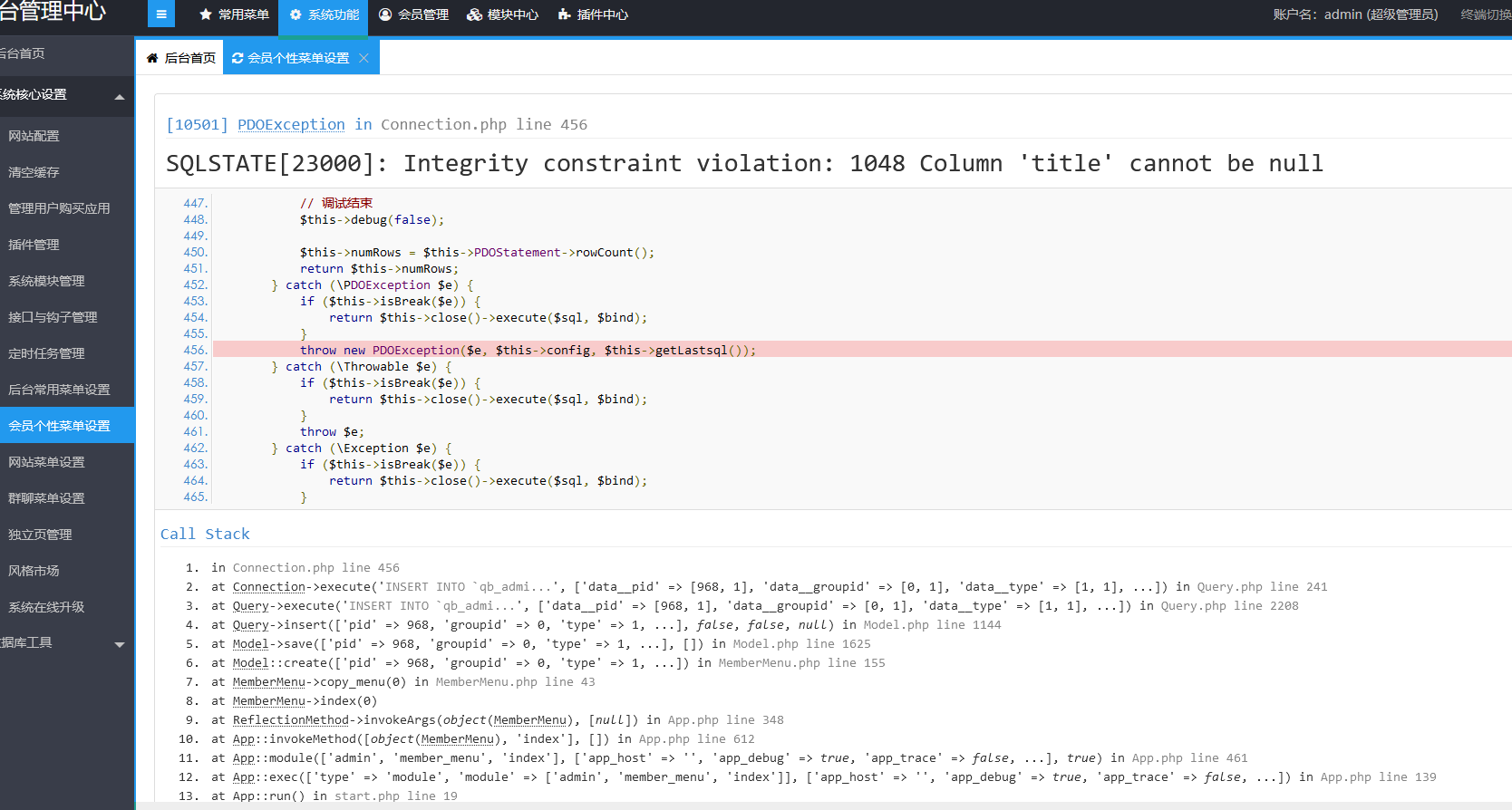Image resolution: width=1512 pixels, height=810 pixels.
Task: Click the ReflectionMethod link in call stack
Action: coord(290,720)
